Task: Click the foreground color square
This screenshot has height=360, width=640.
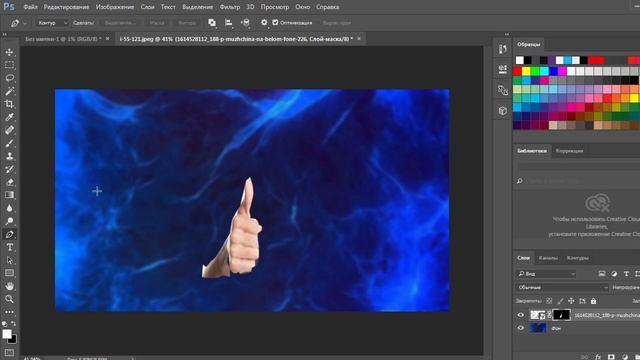Action: [x=7, y=334]
